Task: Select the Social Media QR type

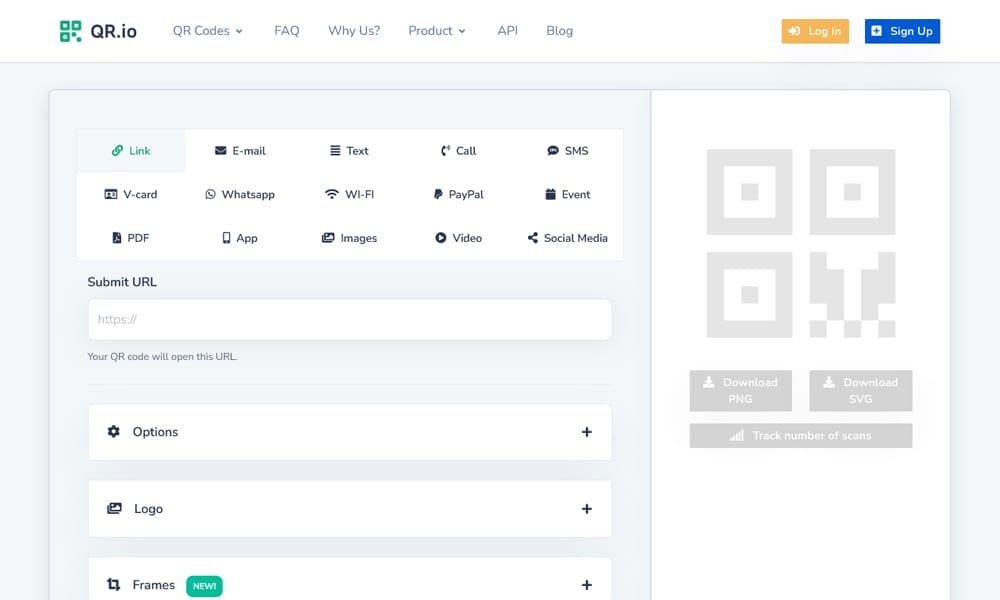Action: [x=568, y=238]
